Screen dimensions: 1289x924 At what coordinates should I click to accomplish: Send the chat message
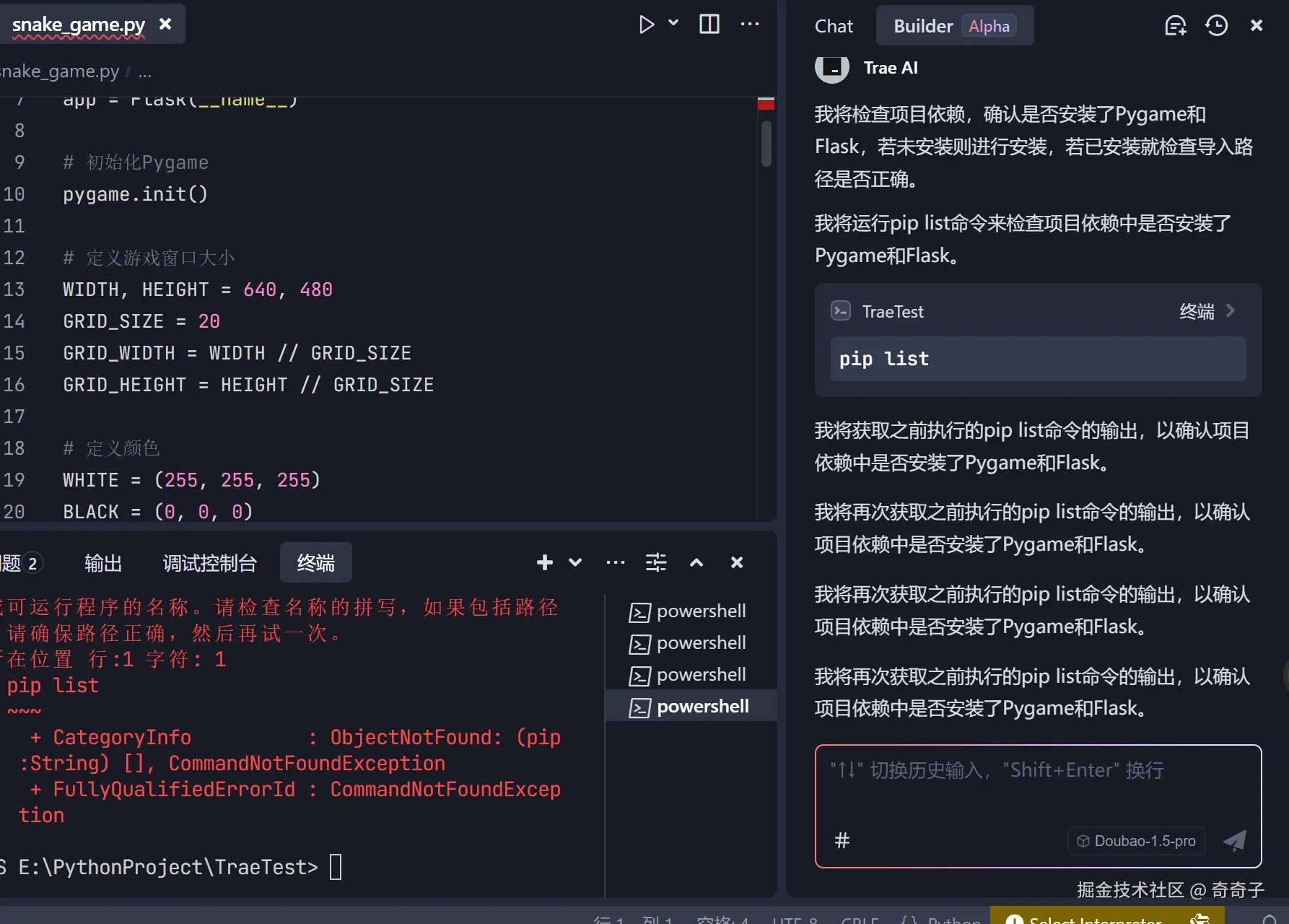(1235, 840)
